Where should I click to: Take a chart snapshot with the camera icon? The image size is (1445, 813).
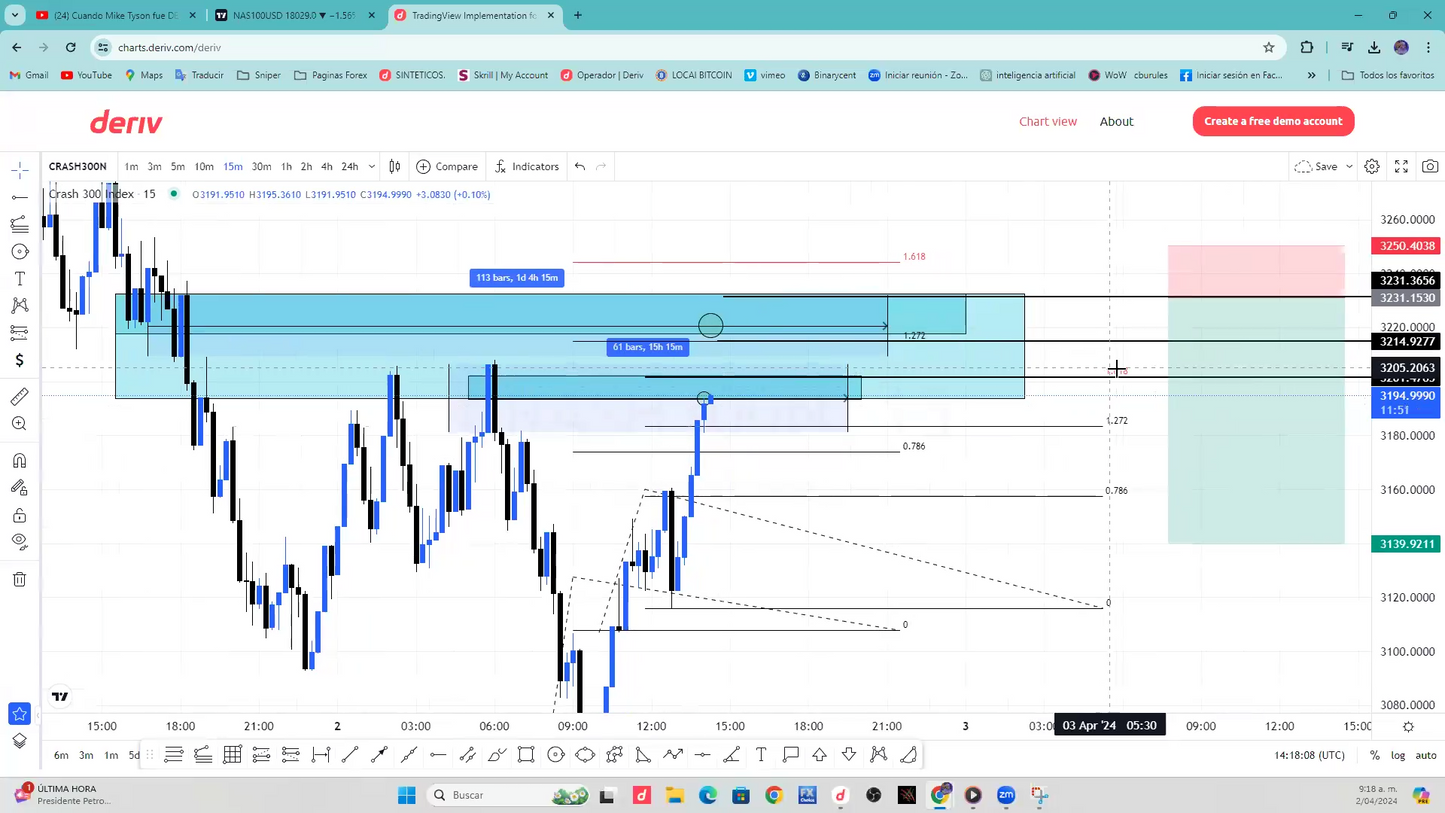point(1430,166)
